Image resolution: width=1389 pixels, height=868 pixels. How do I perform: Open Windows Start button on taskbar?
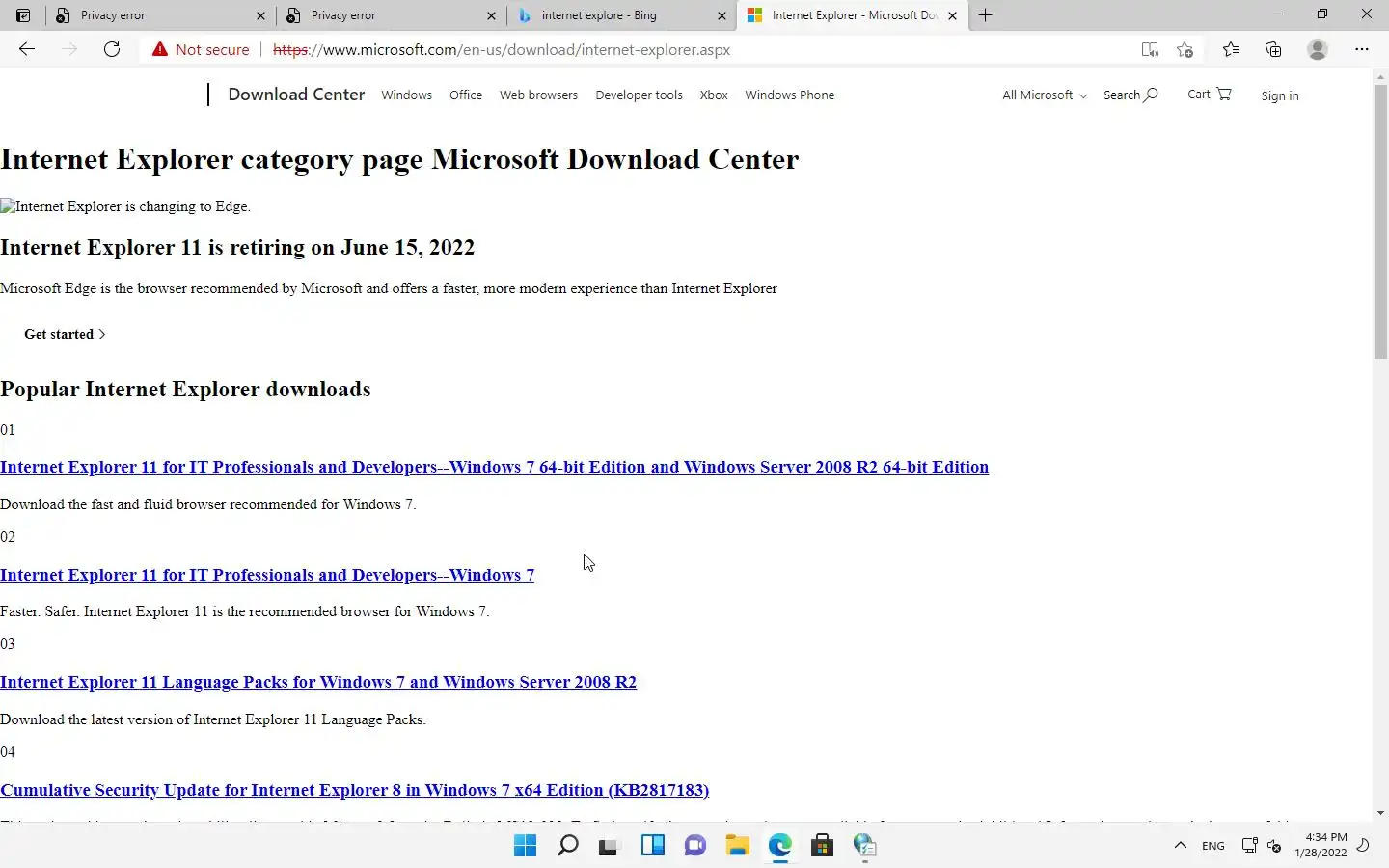[525, 846]
